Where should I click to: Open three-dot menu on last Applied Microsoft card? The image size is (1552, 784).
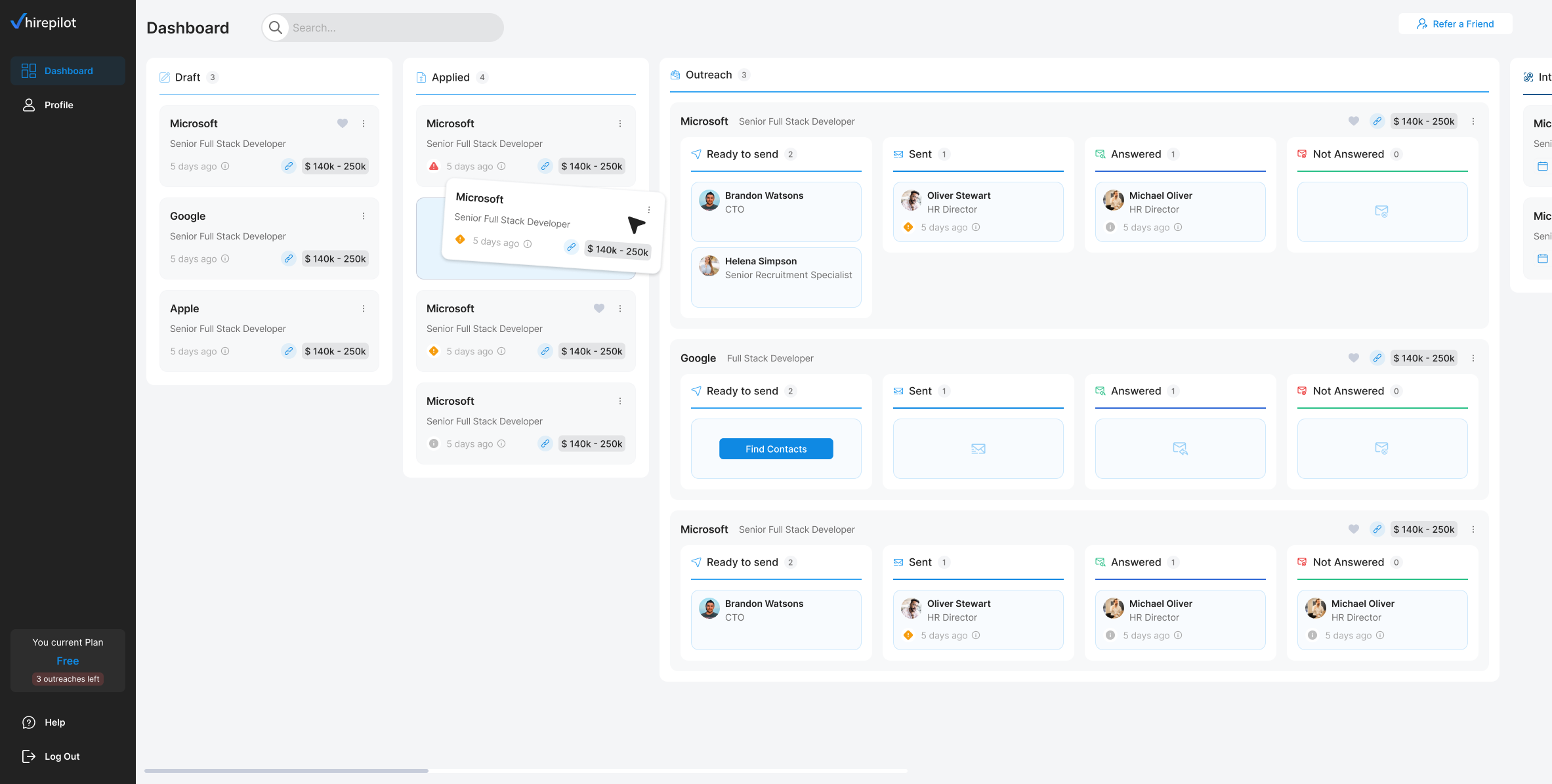(x=620, y=401)
